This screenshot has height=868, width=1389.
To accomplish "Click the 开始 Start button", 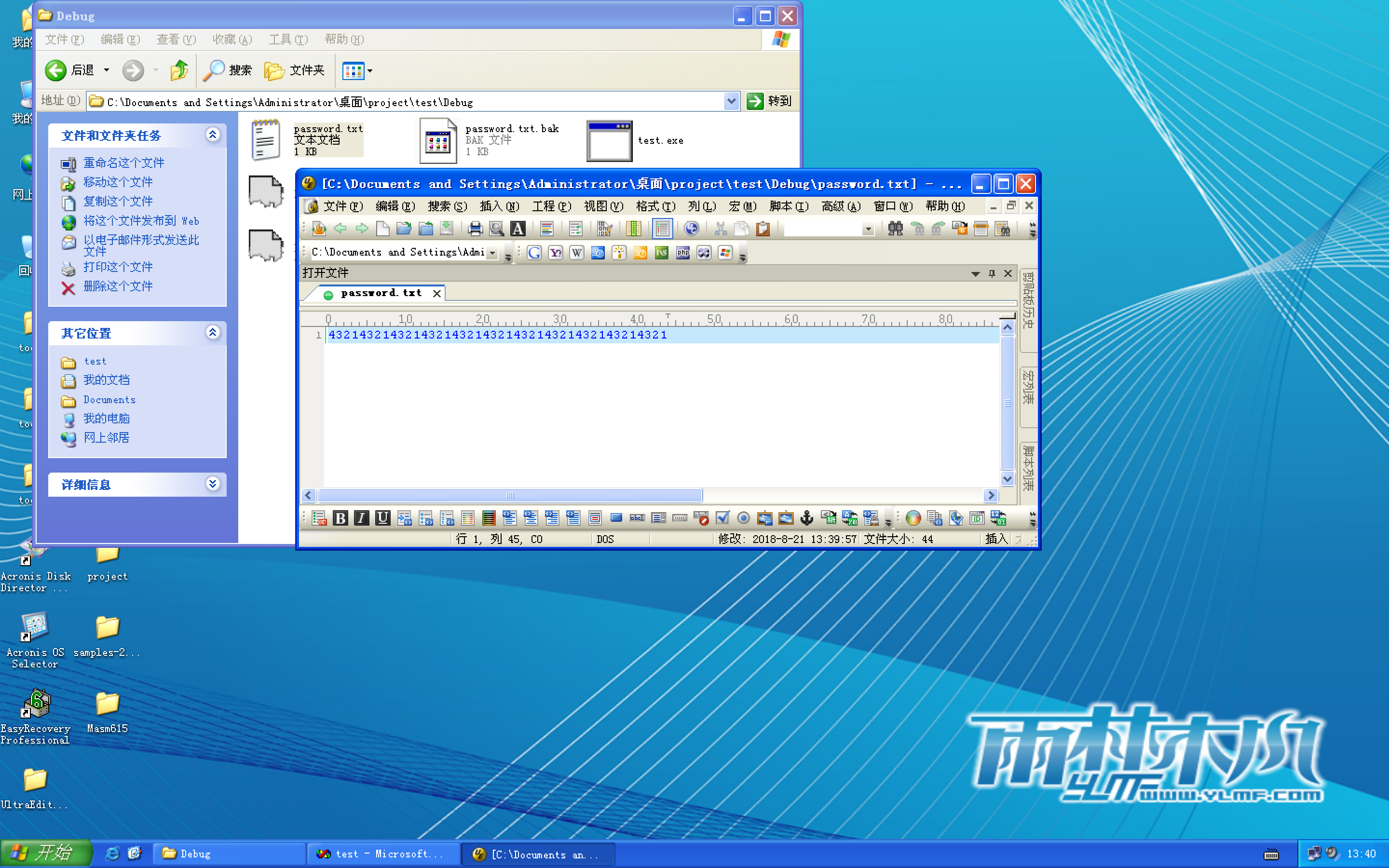I will coord(46,853).
